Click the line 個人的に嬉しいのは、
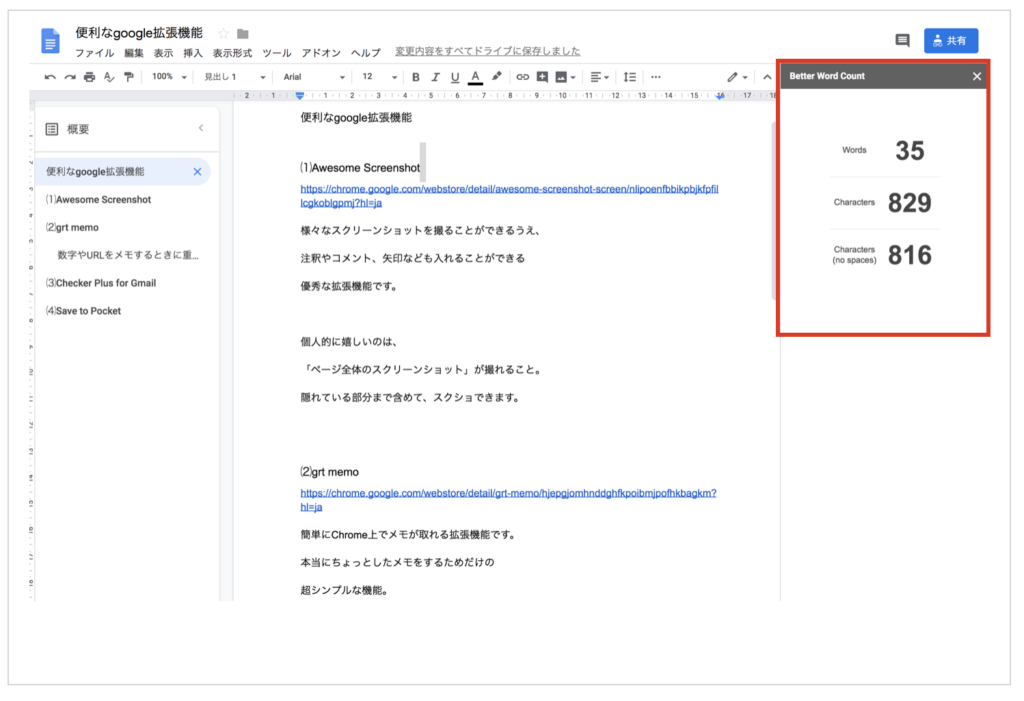 [349, 342]
